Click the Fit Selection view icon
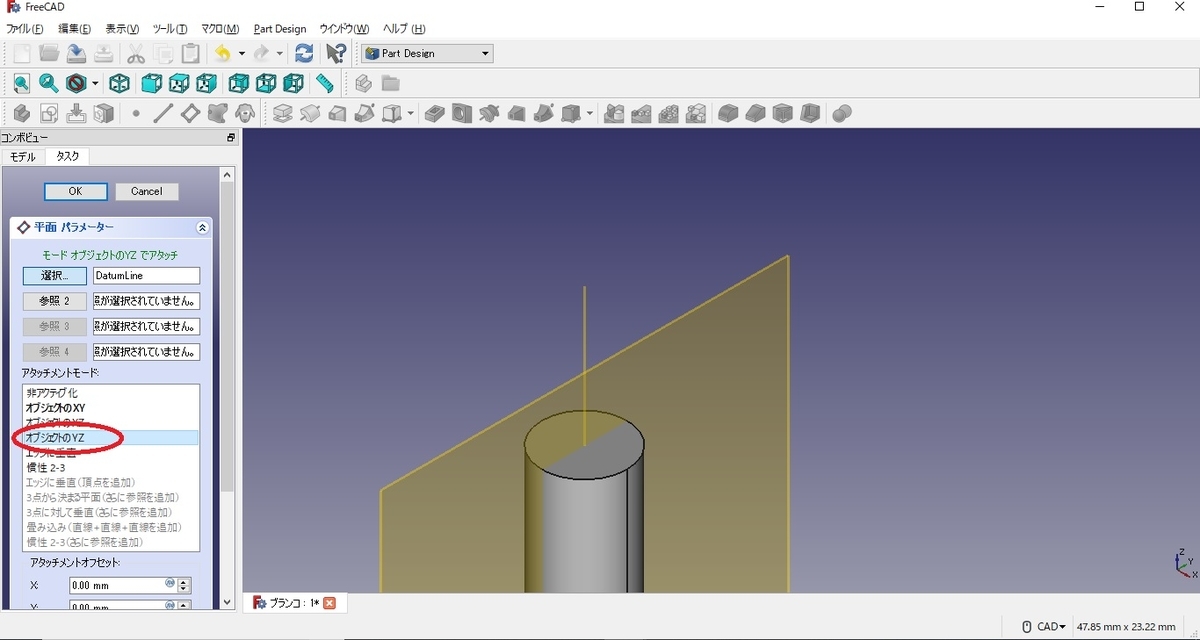Image resolution: width=1200 pixels, height=640 pixels. point(48,83)
